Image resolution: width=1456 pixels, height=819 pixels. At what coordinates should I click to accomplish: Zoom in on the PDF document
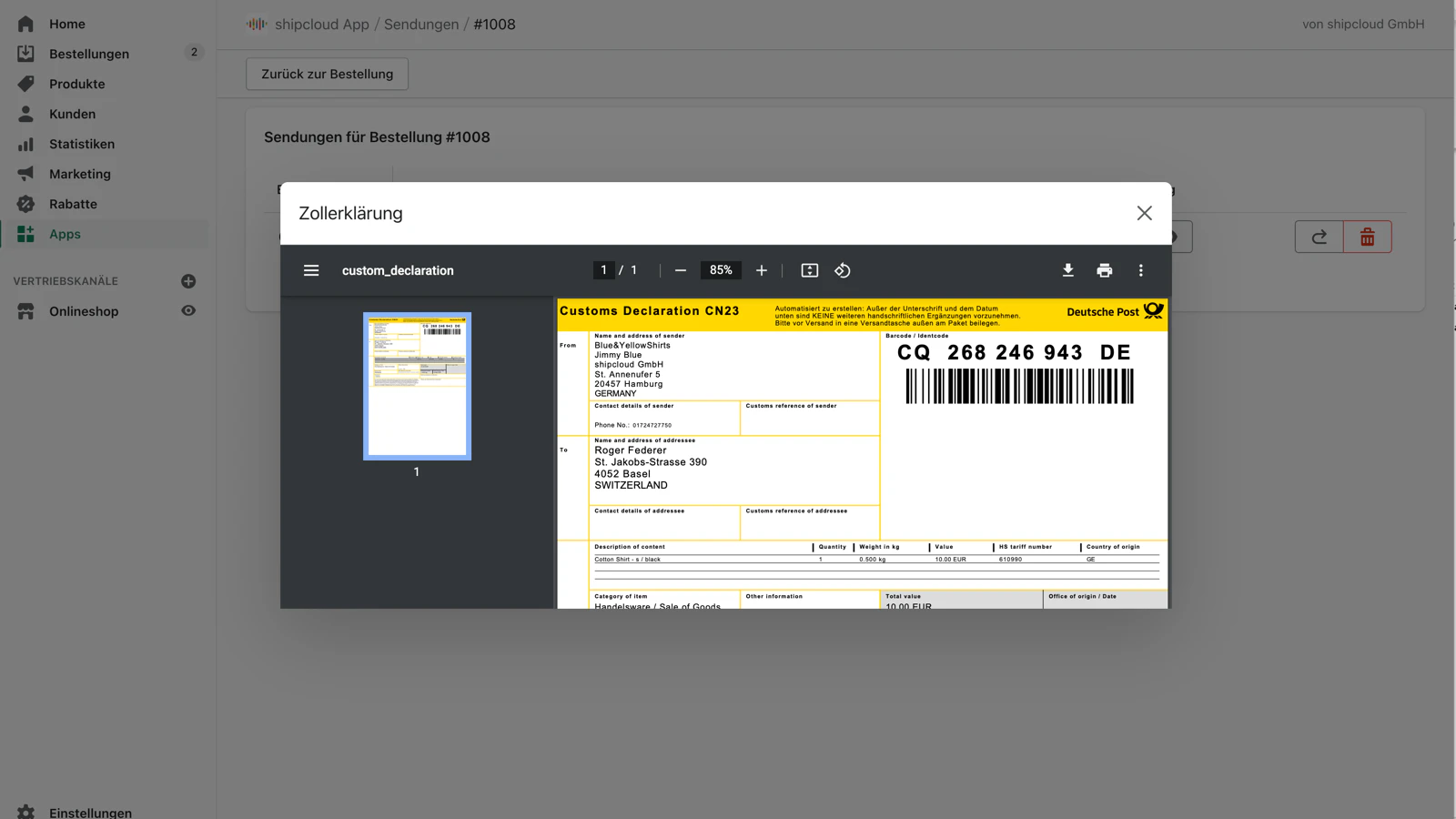(762, 270)
